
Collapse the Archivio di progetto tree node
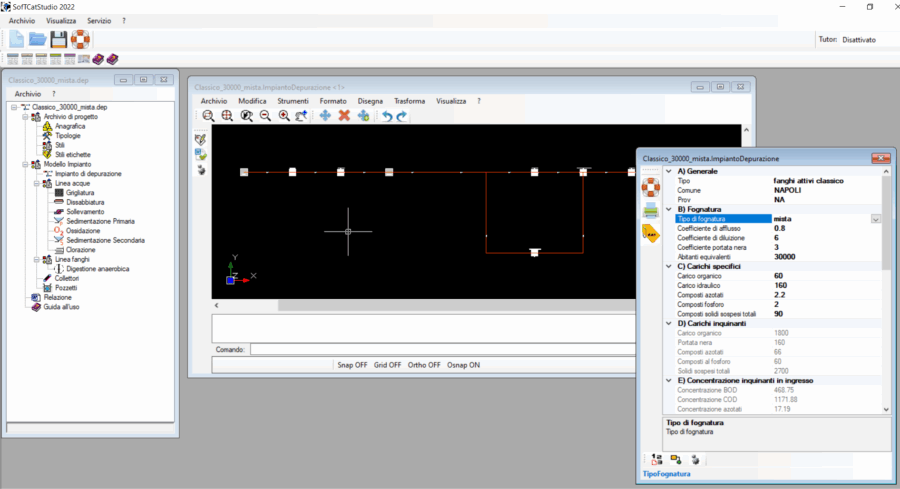point(24,117)
